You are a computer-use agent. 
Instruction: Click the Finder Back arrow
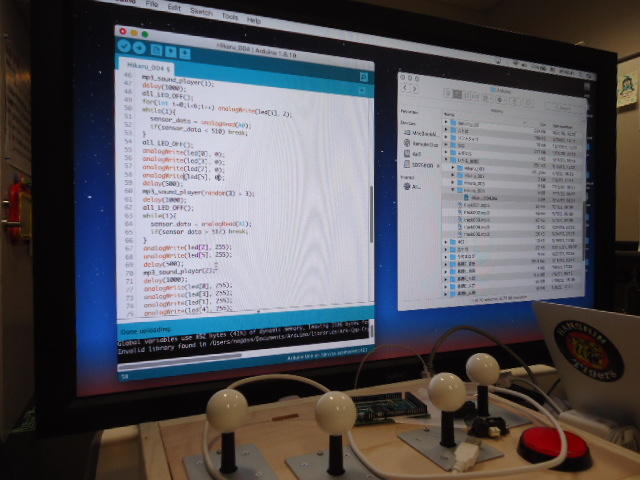pos(405,87)
